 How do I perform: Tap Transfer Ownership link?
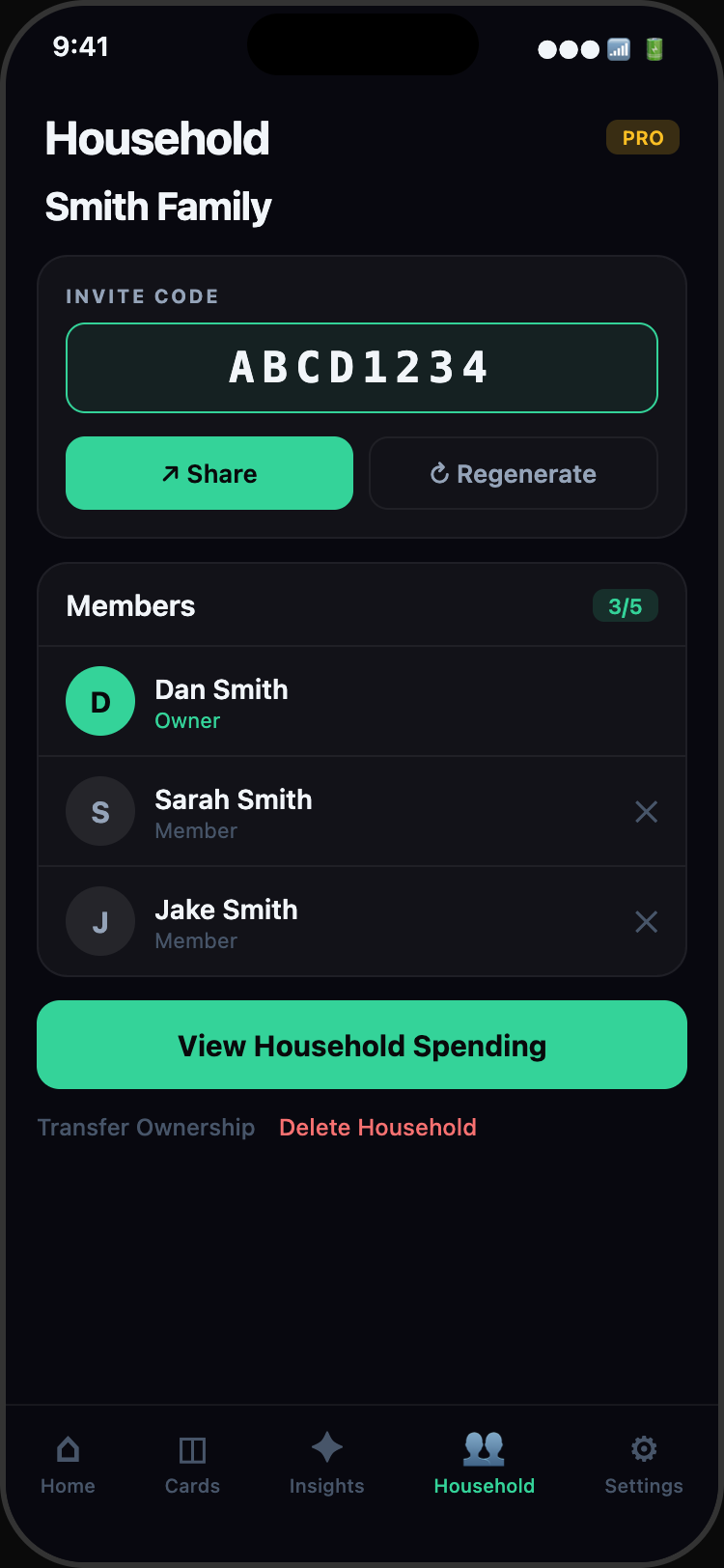pos(146,1128)
